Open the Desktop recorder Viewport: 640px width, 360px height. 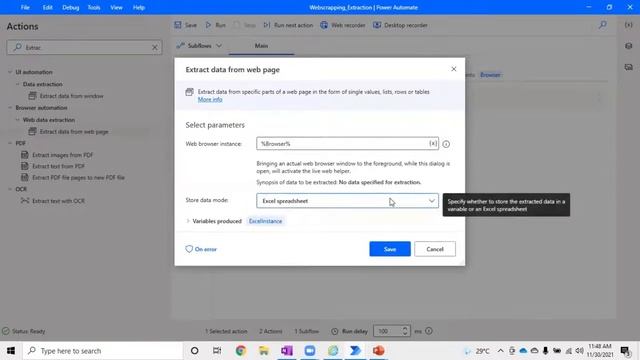(x=400, y=25)
